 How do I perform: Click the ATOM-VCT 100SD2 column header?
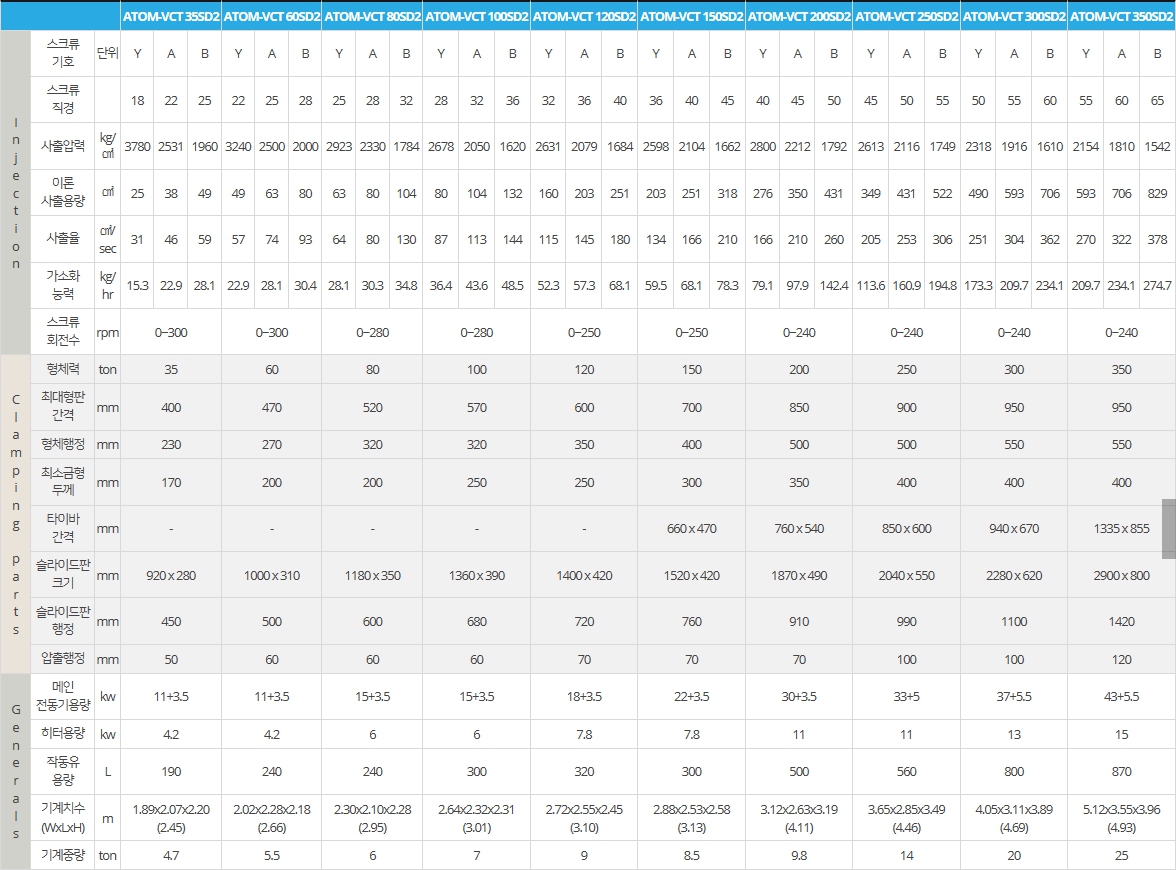click(476, 16)
